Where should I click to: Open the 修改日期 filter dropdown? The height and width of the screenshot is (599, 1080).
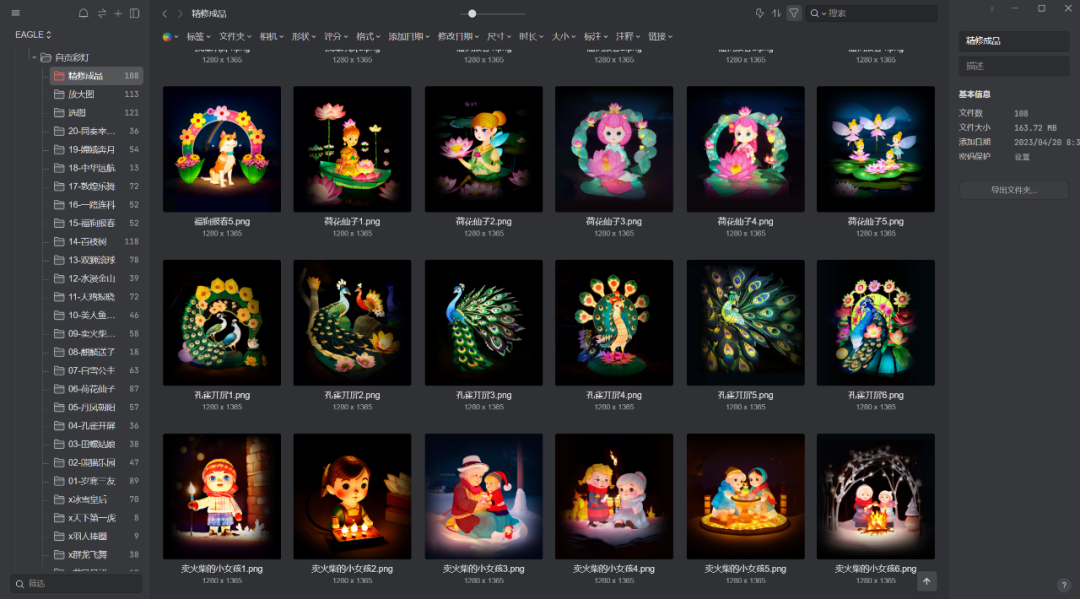(x=458, y=36)
